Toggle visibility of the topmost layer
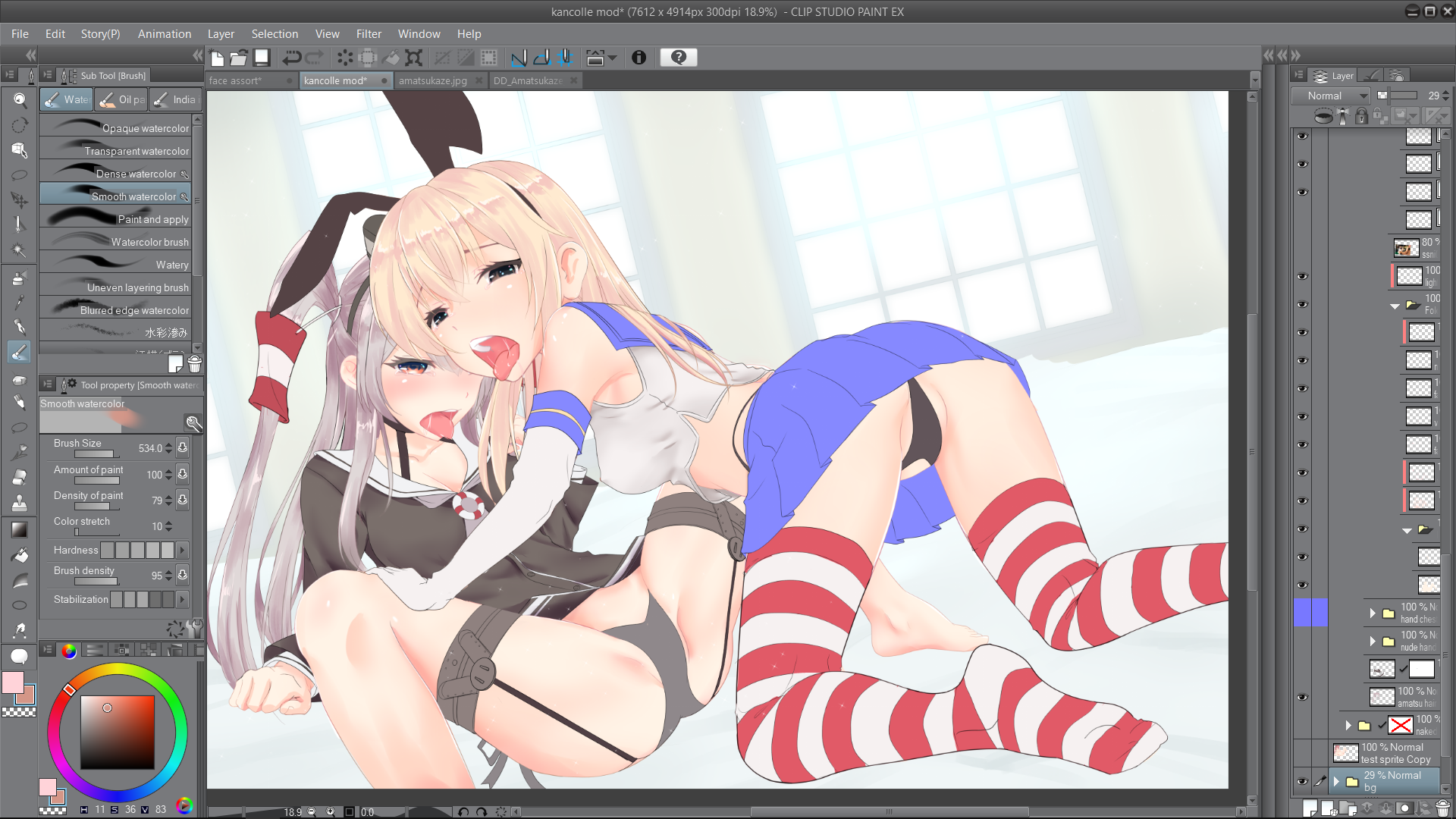The image size is (1456, 819). (1302, 136)
